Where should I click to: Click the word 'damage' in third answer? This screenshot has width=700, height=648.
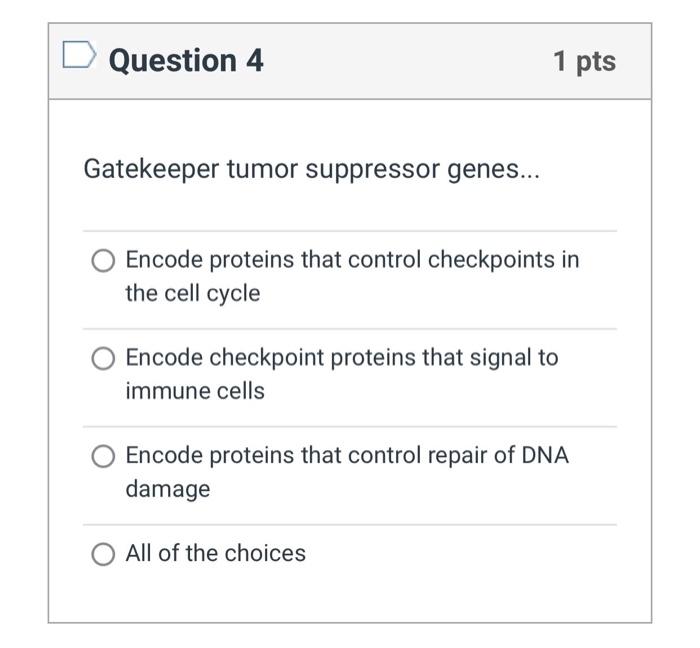[167, 489]
